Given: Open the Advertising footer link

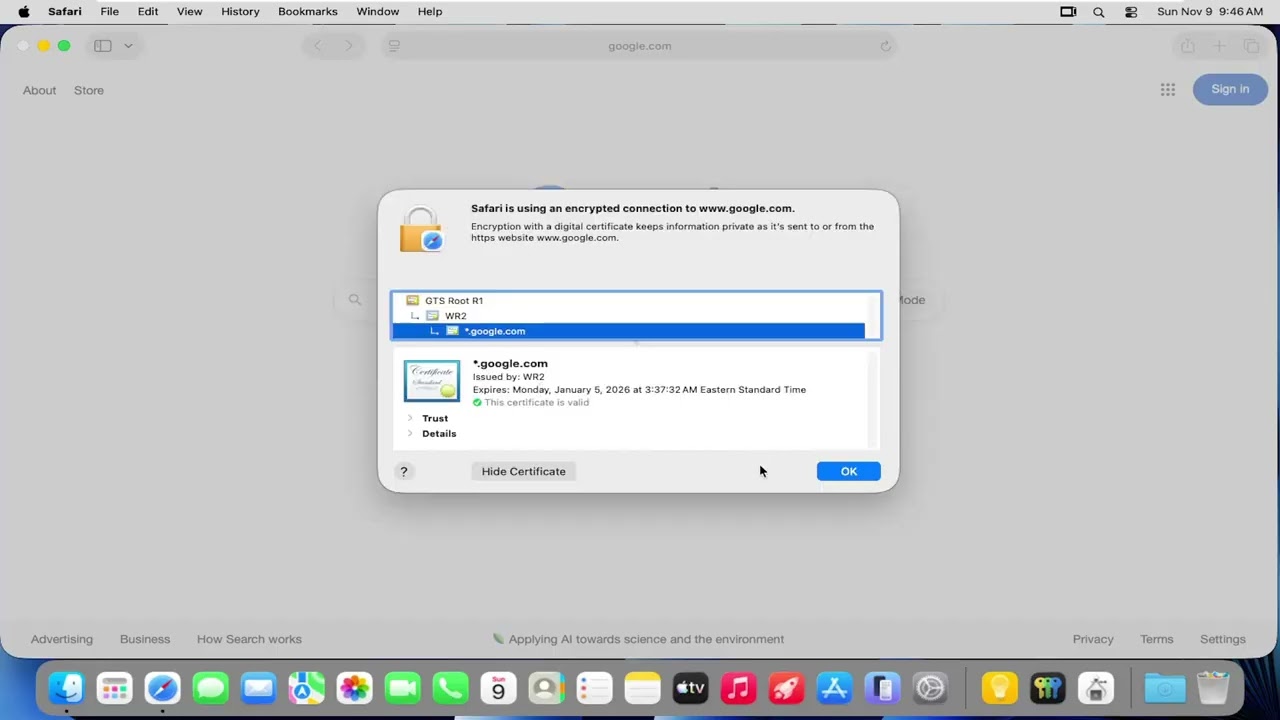Looking at the screenshot, I should click(x=61, y=639).
